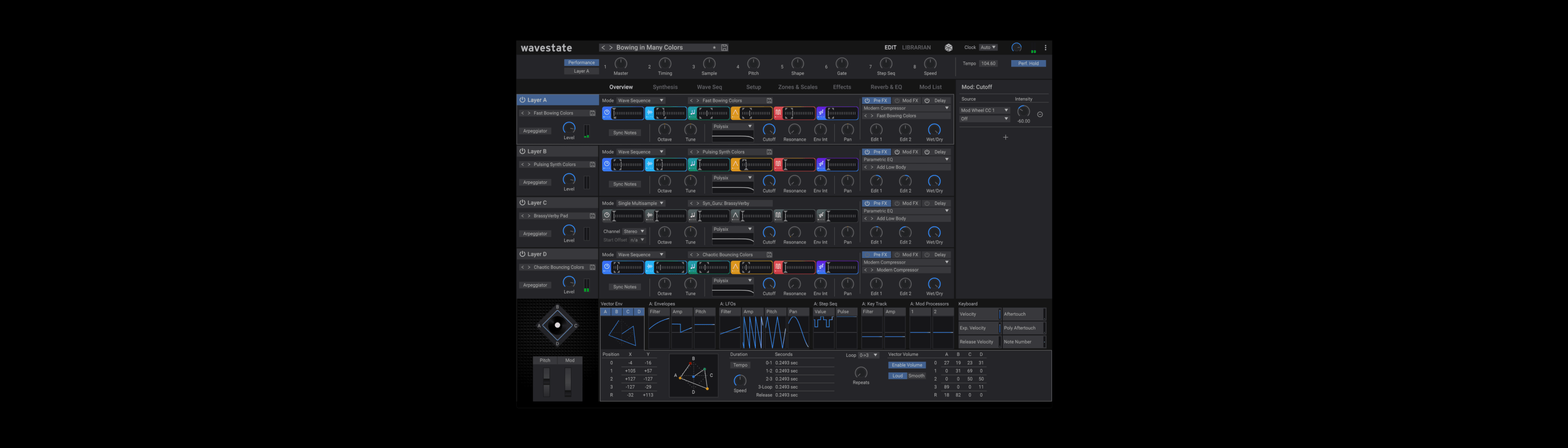Toggle Layer C power button
The width and height of the screenshot is (1568, 448).
coord(522,203)
